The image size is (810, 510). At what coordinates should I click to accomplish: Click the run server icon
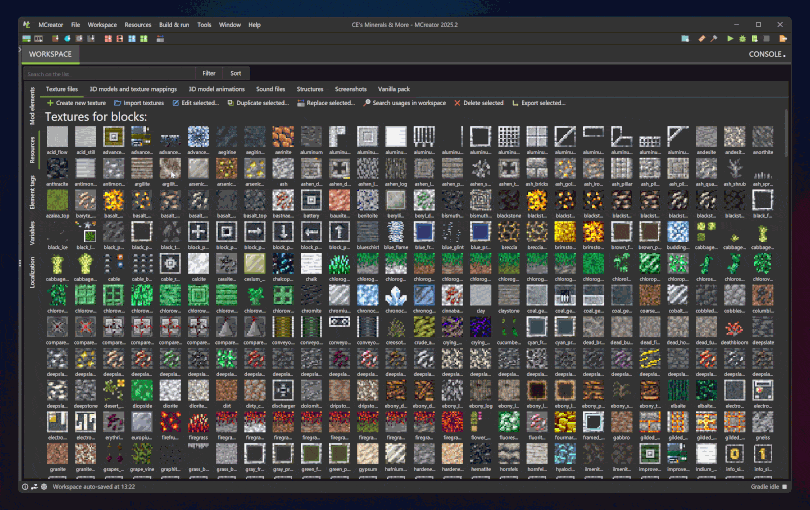(755, 39)
